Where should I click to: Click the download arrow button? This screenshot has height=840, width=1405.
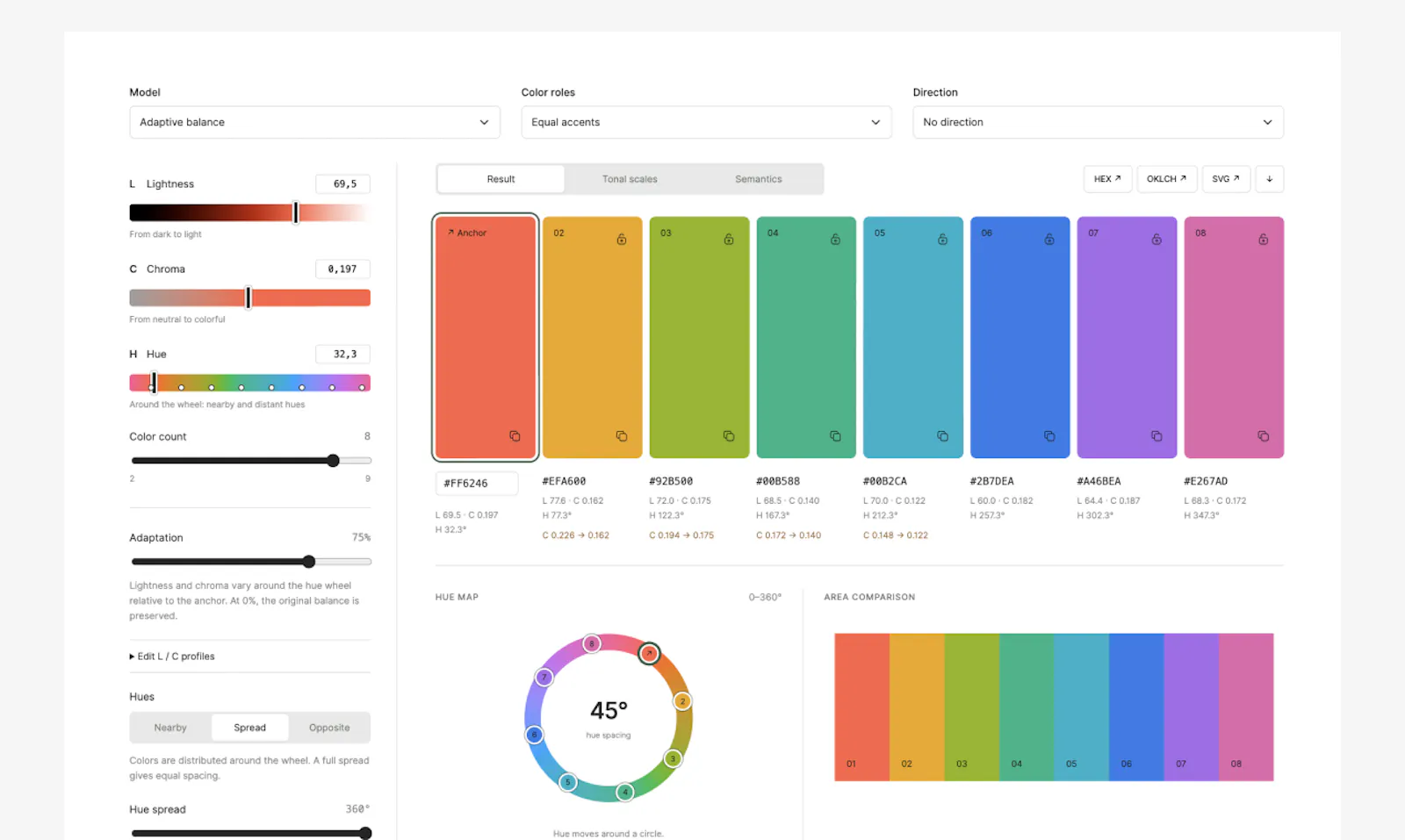pos(1269,179)
